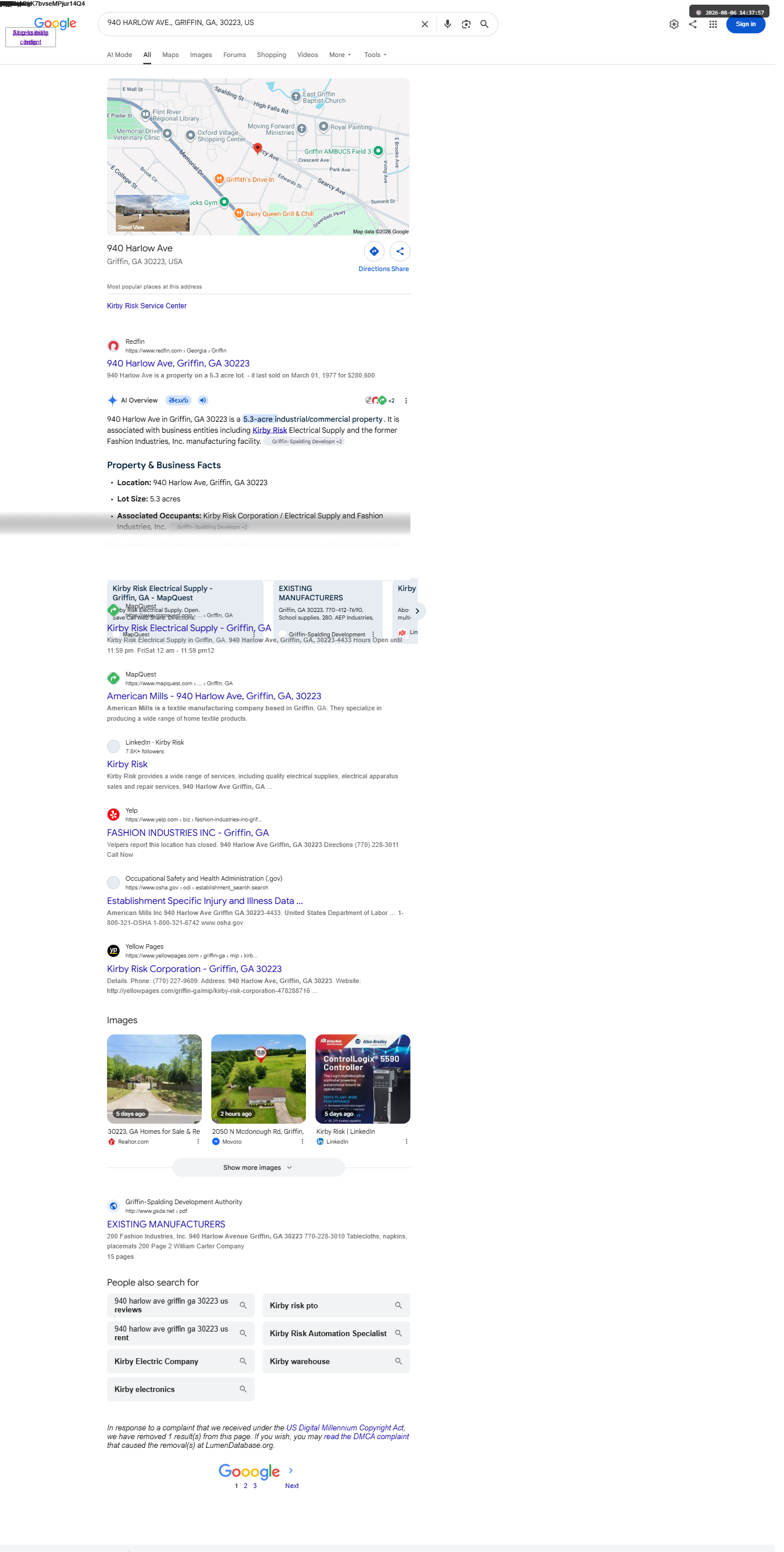Search 'Kirby Risk Automation Specialist' suggestion
Image resolution: width=784 pixels, height=1552 pixels.
tap(336, 1333)
